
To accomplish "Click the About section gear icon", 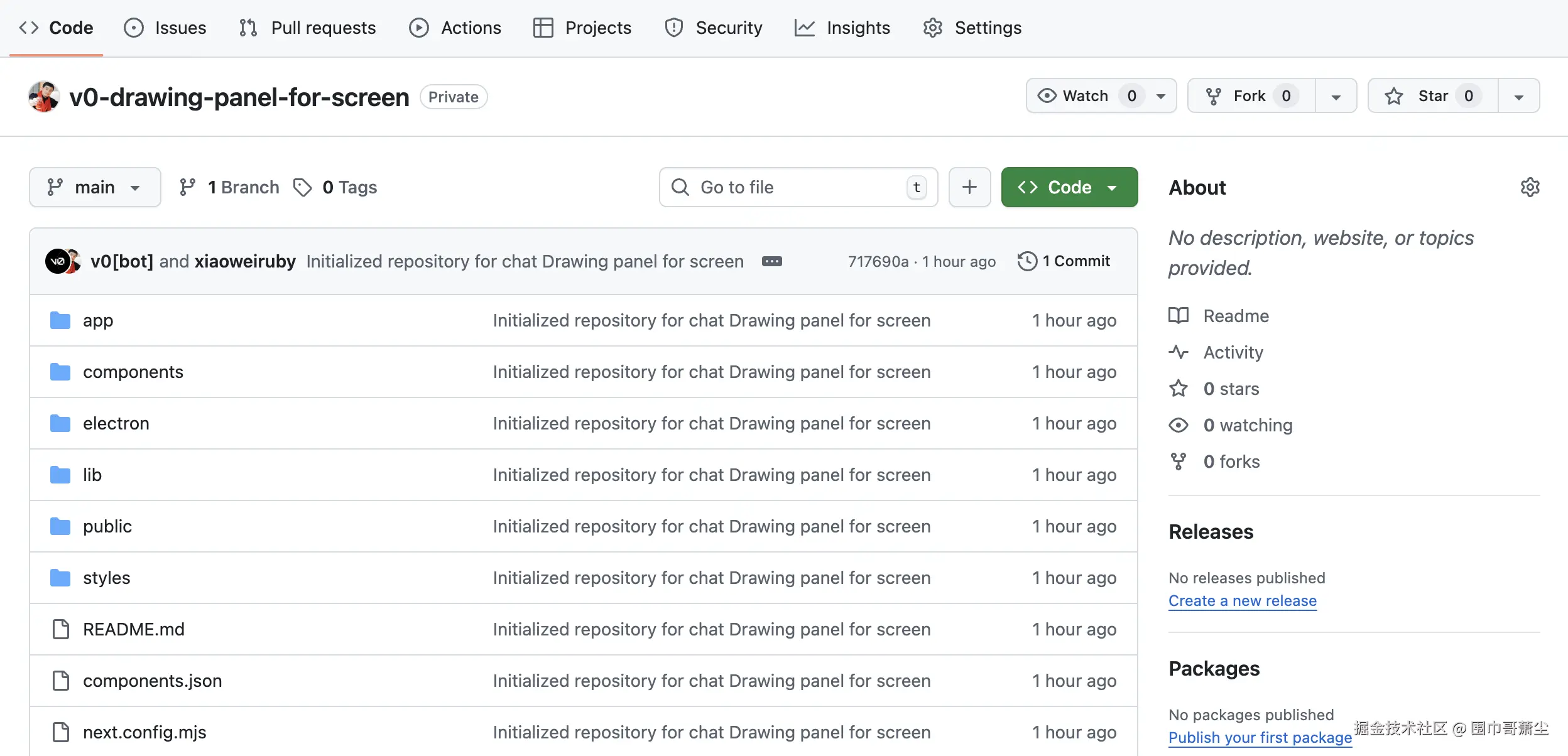I will [x=1530, y=187].
